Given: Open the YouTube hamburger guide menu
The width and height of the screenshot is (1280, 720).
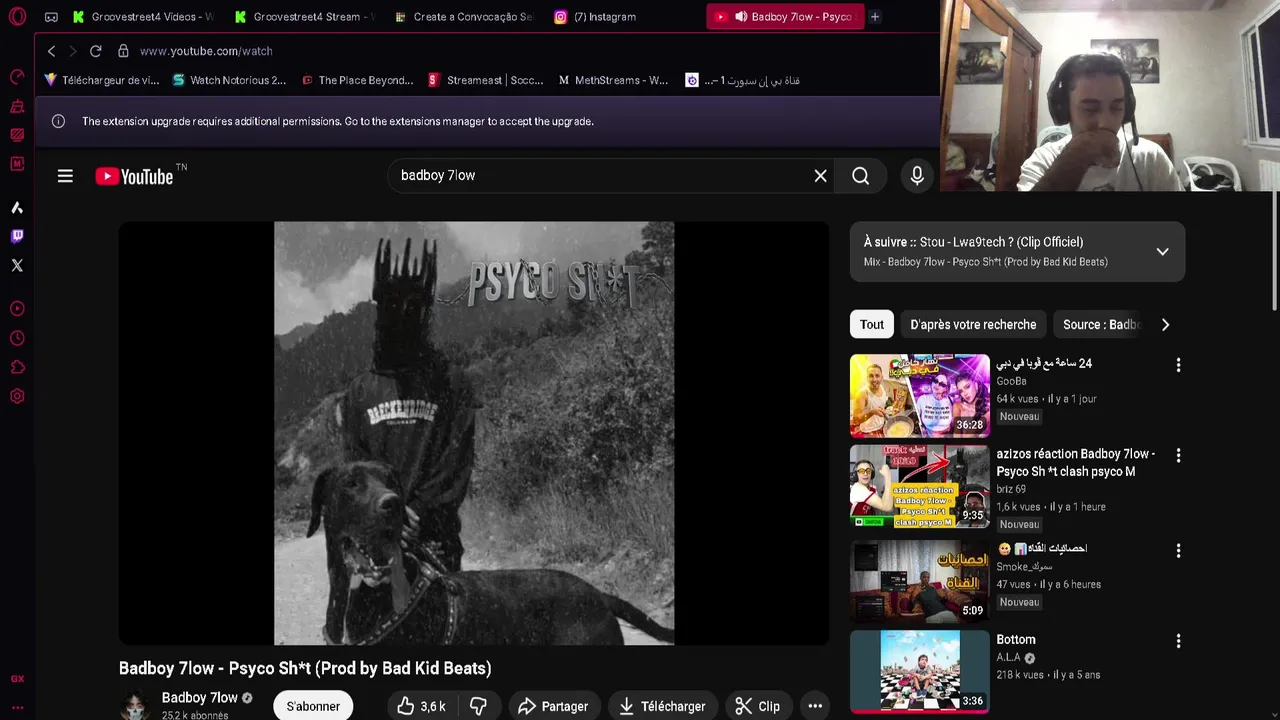Looking at the screenshot, I should point(65,176).
